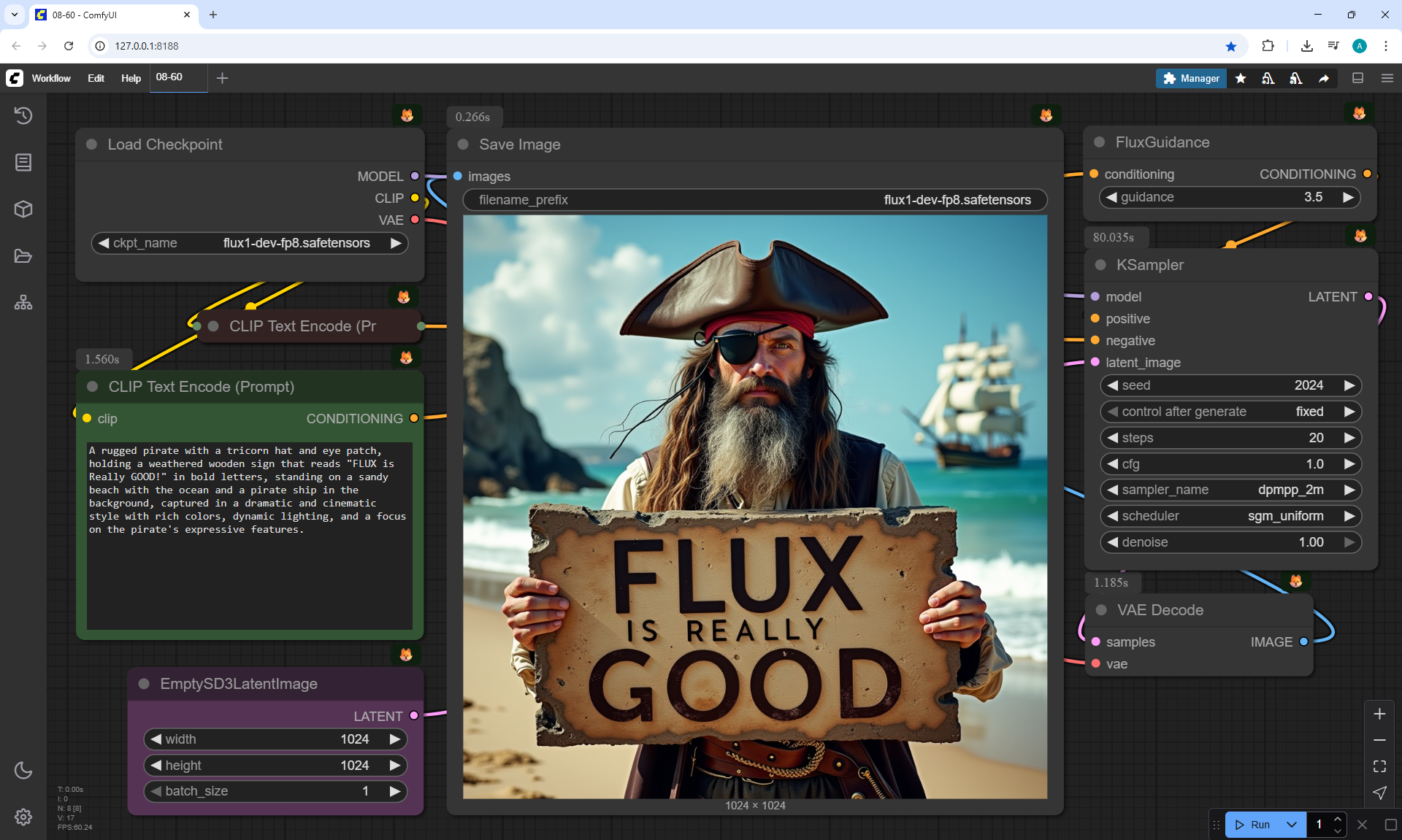The image size is (1402, 840).
Task: Open the queue history sidebar icon
Action: click(x=23, y=115)
